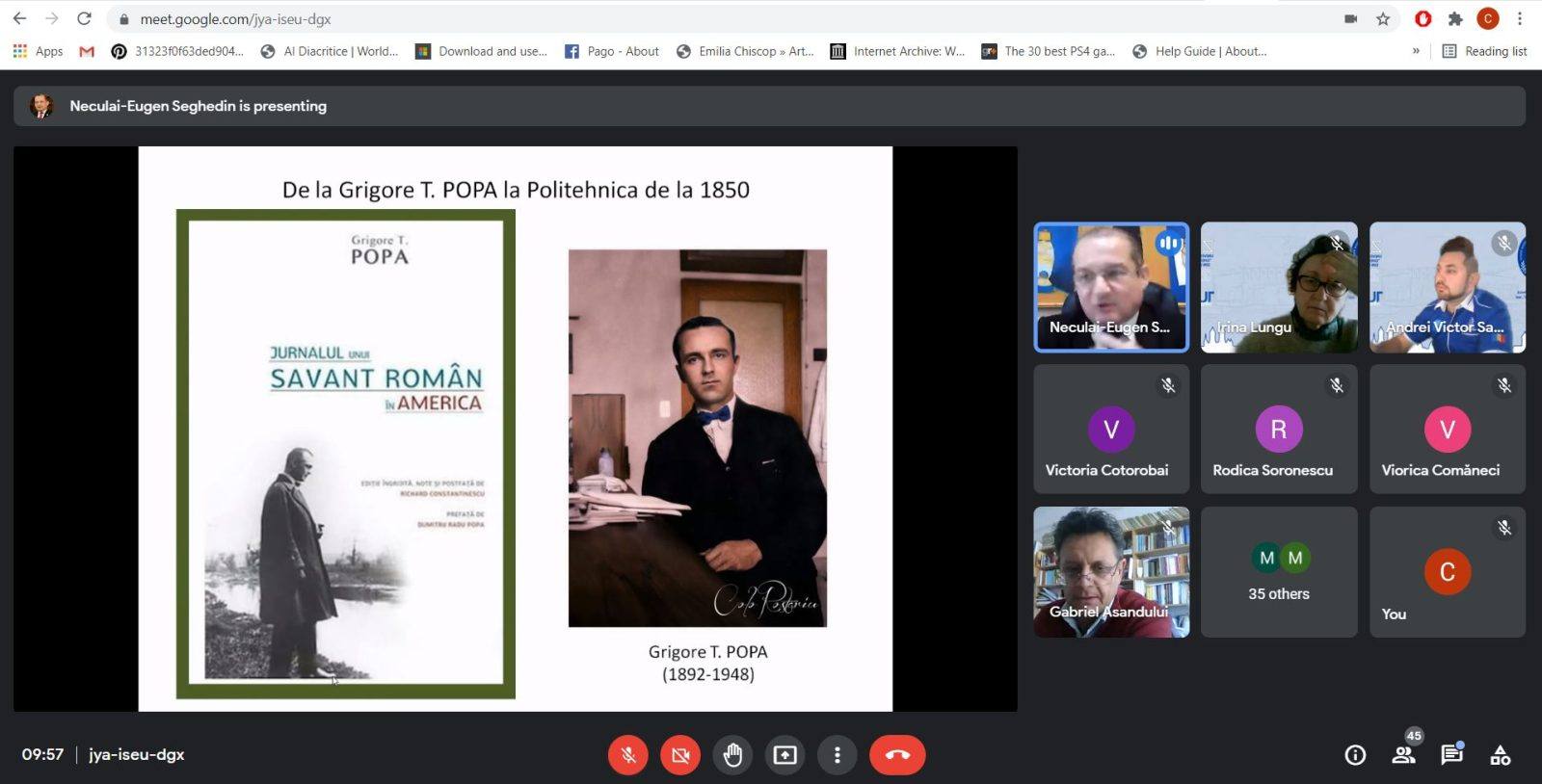
Task: Open the AI Diacritice bookmark
Action: [330, 51]
